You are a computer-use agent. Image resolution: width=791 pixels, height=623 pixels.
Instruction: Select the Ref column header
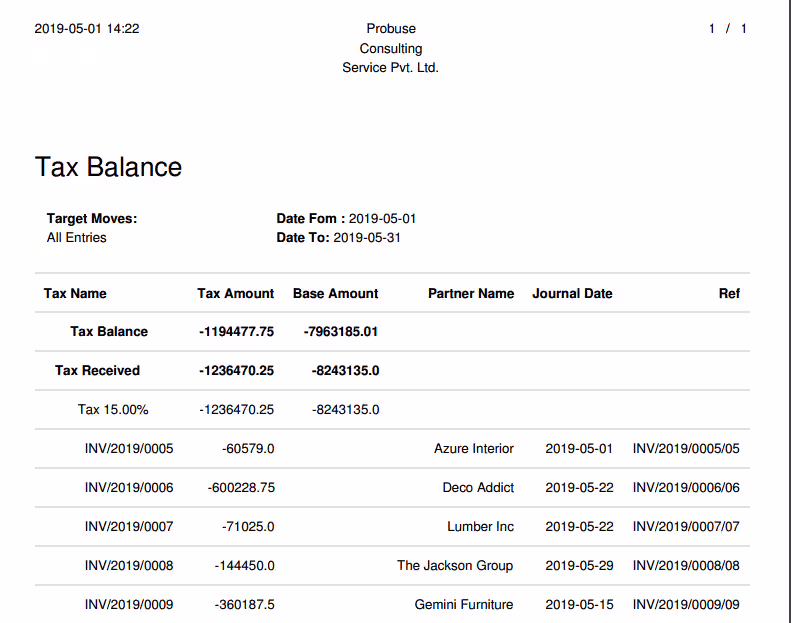click(729, 294)
